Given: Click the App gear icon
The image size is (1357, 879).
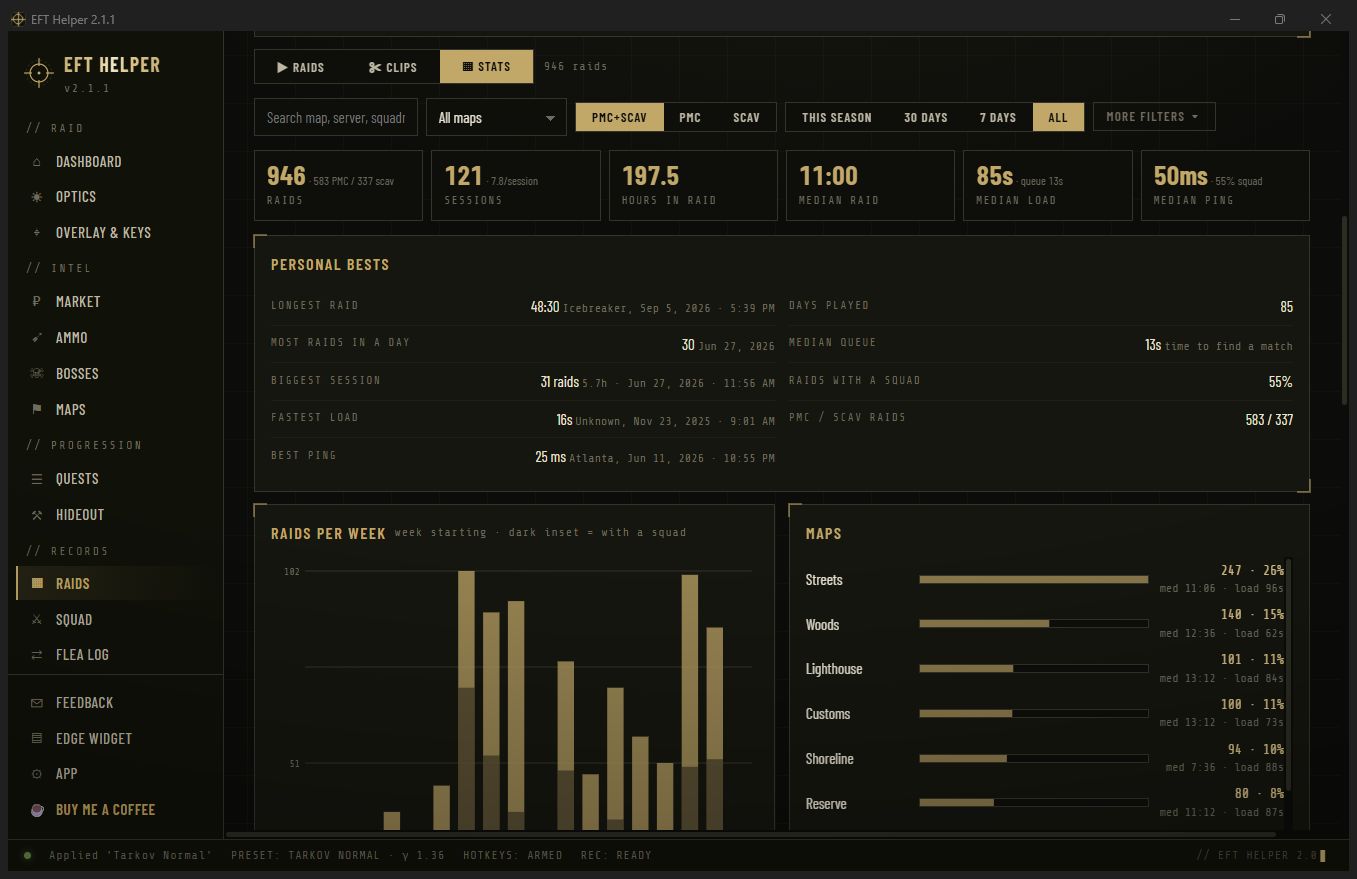Looking at the screenshot, I should coord(37,774).
